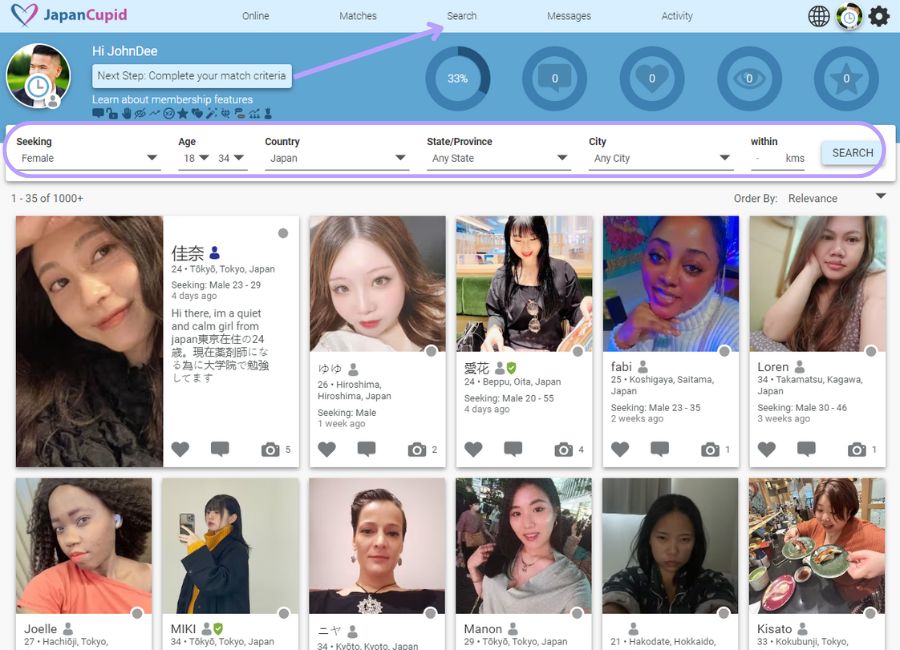
Task: Click heart icon on 佳奈's profile card
Action: 180,450
